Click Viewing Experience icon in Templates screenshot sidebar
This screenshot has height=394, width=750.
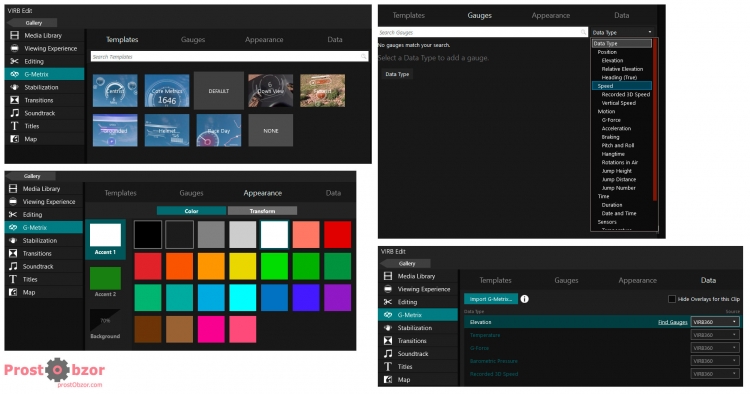[15, 48]
